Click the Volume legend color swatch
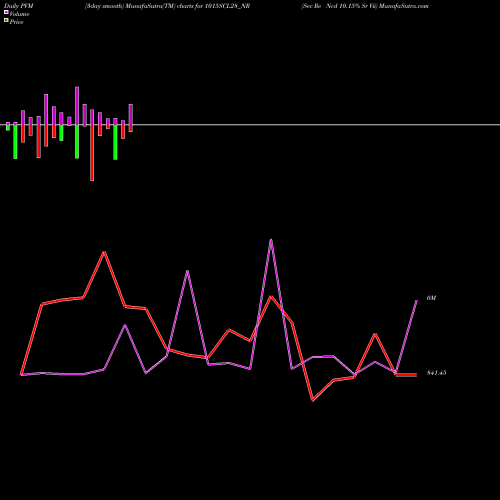The height and width of the screenshot is (500, 500). click(x=6, y=12)
